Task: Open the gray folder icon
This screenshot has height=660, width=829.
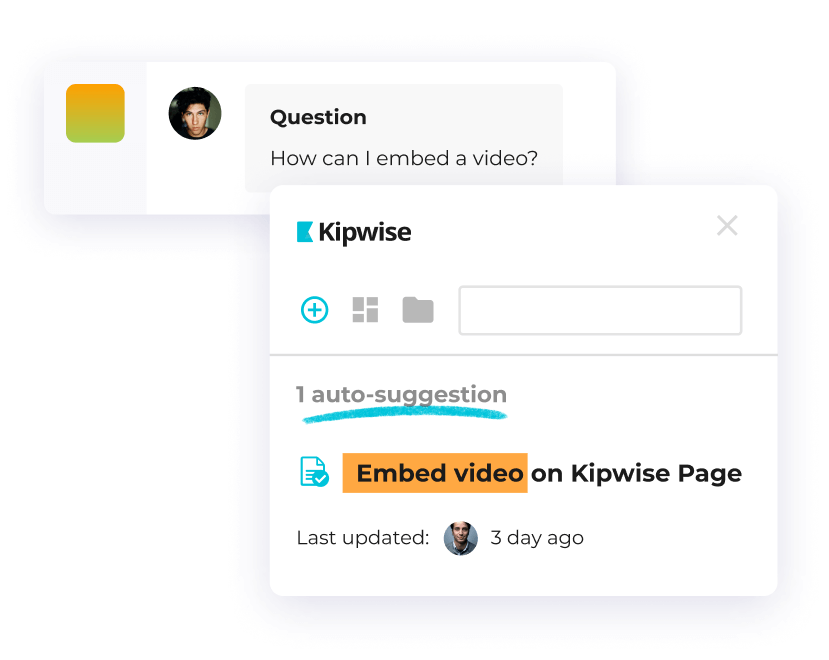Action: tap(418, 310)
